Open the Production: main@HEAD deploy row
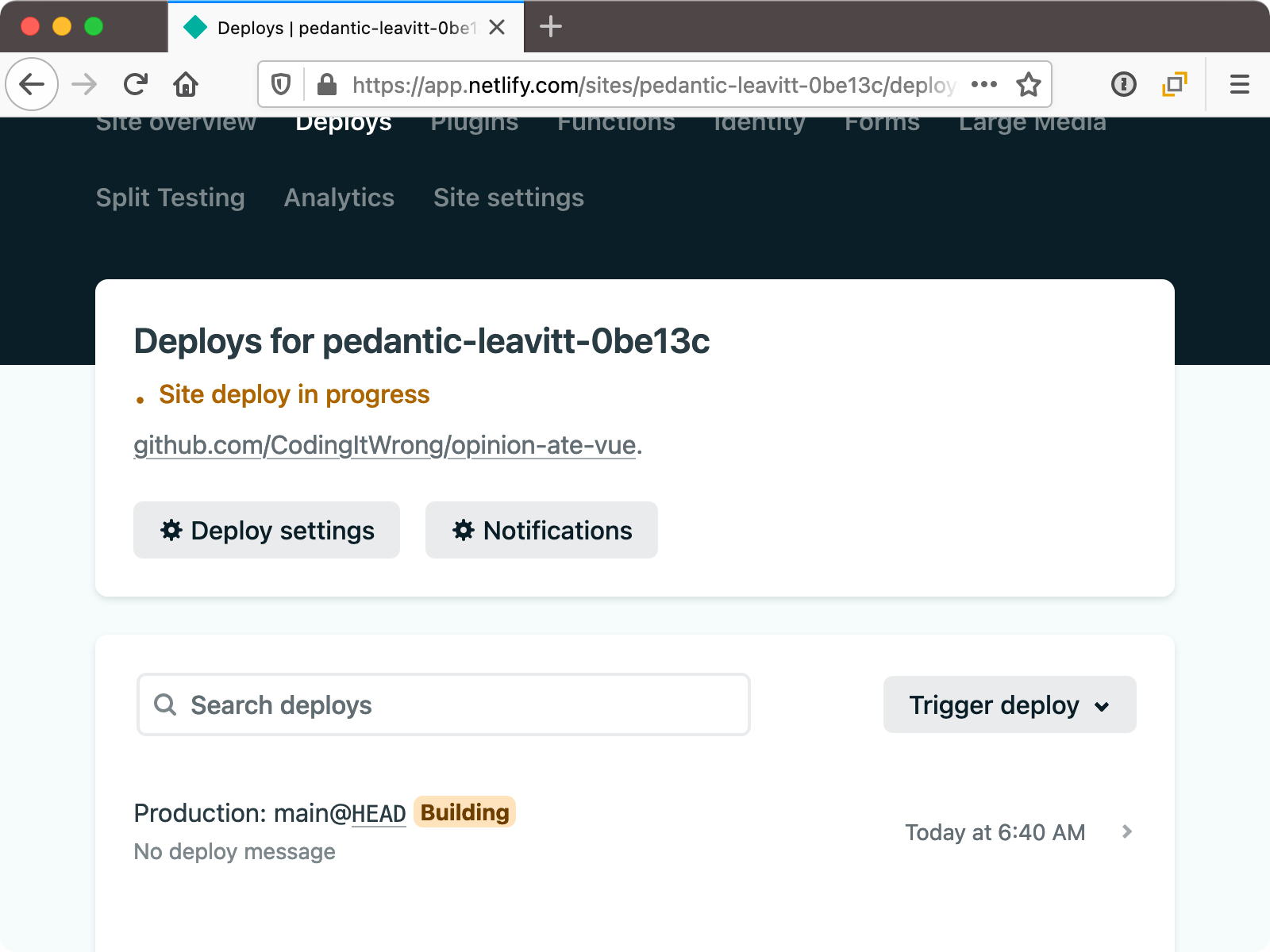 coord(635,831)
